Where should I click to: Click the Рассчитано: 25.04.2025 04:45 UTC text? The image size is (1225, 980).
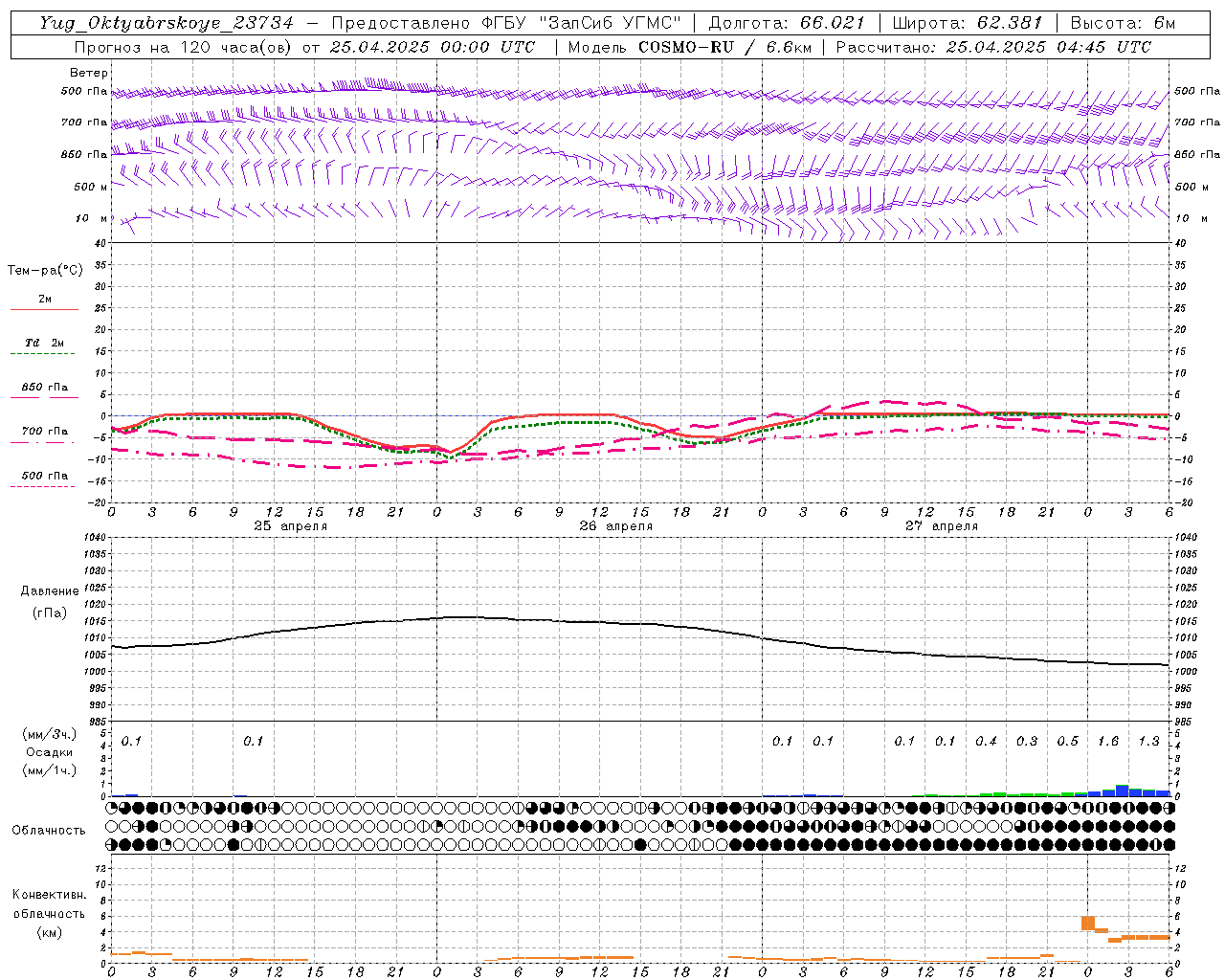(993, 47)
